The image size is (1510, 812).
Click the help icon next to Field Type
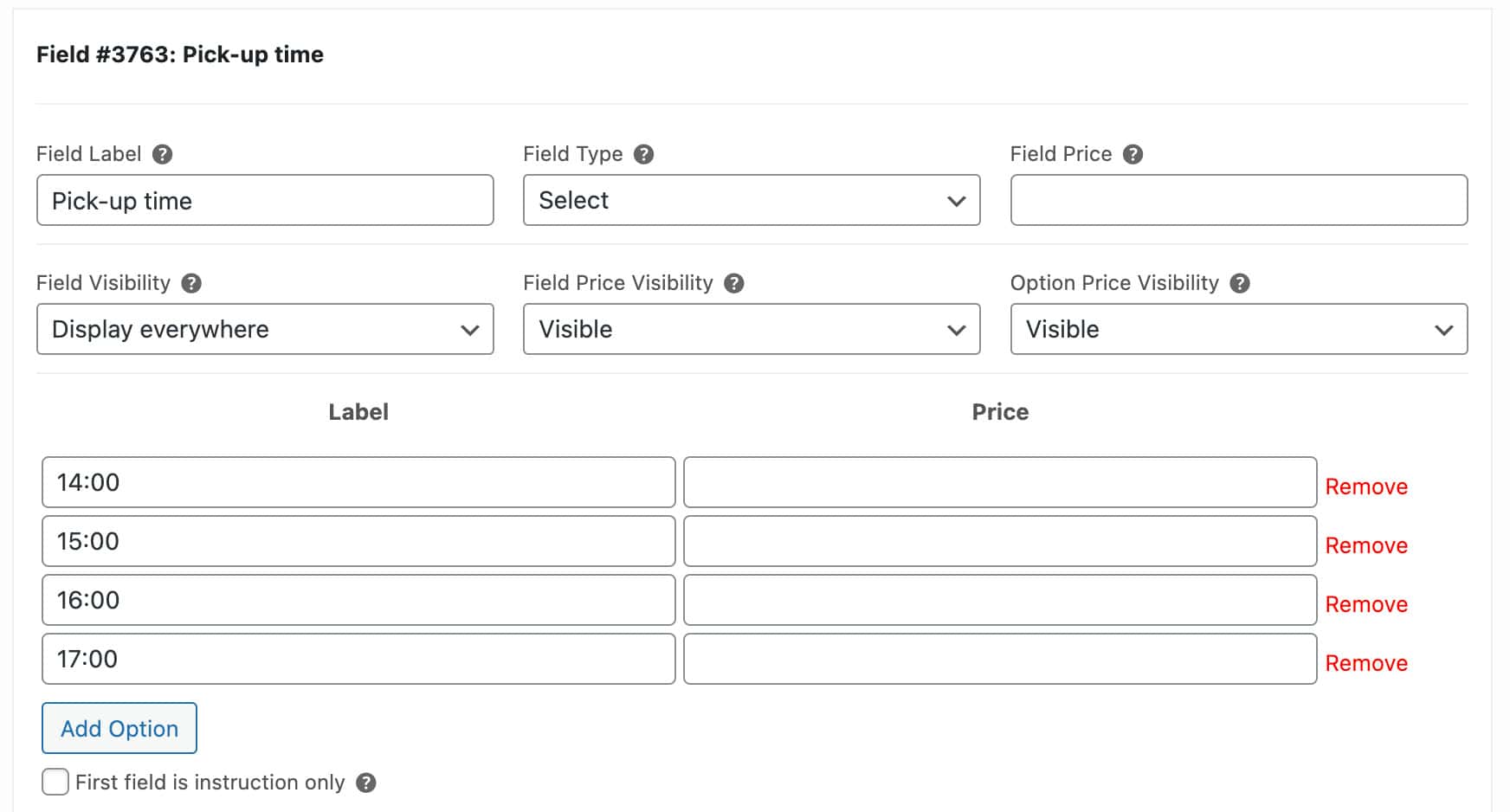pyautogui.click(x=643, y=154)
